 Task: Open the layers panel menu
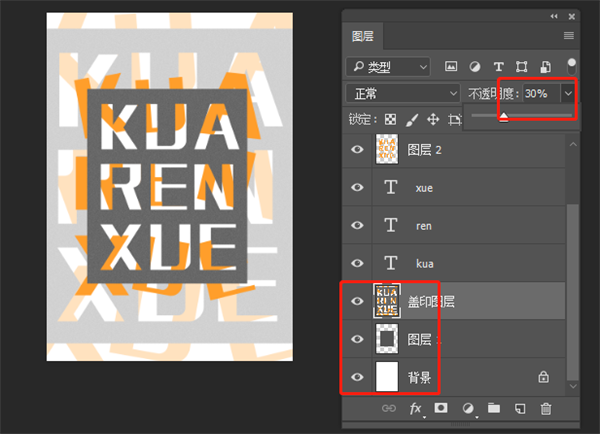[569, 36]
